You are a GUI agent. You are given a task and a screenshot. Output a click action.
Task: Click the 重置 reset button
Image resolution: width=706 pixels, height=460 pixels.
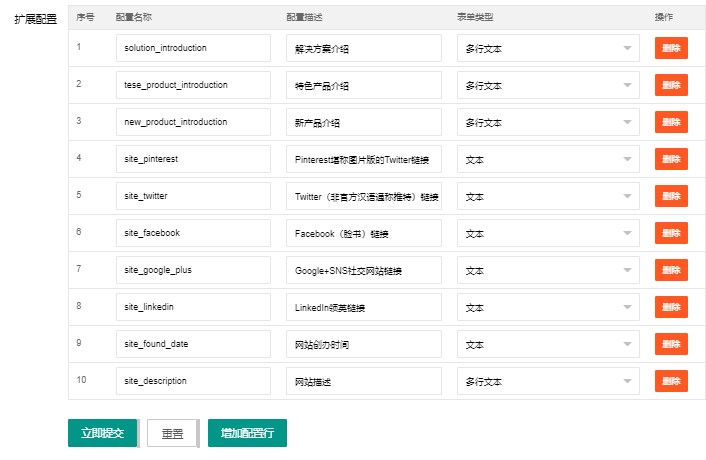pyautogui.click(x=172, y=433)
